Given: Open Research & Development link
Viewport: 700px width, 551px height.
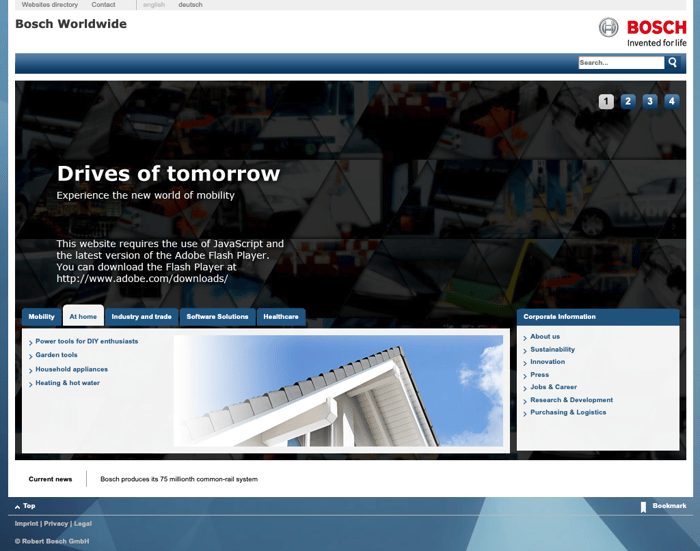Looking at the screenshot, I should (571, 400).
